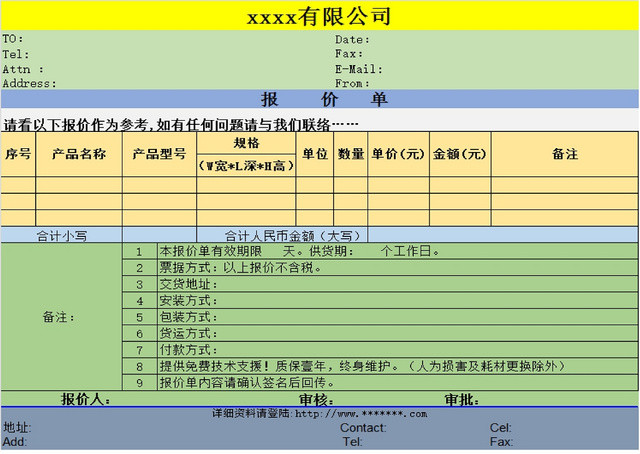Click note 3 '交货地址:' line
The width and height of the screenshot is (640, 454).
tap(398, 284)
